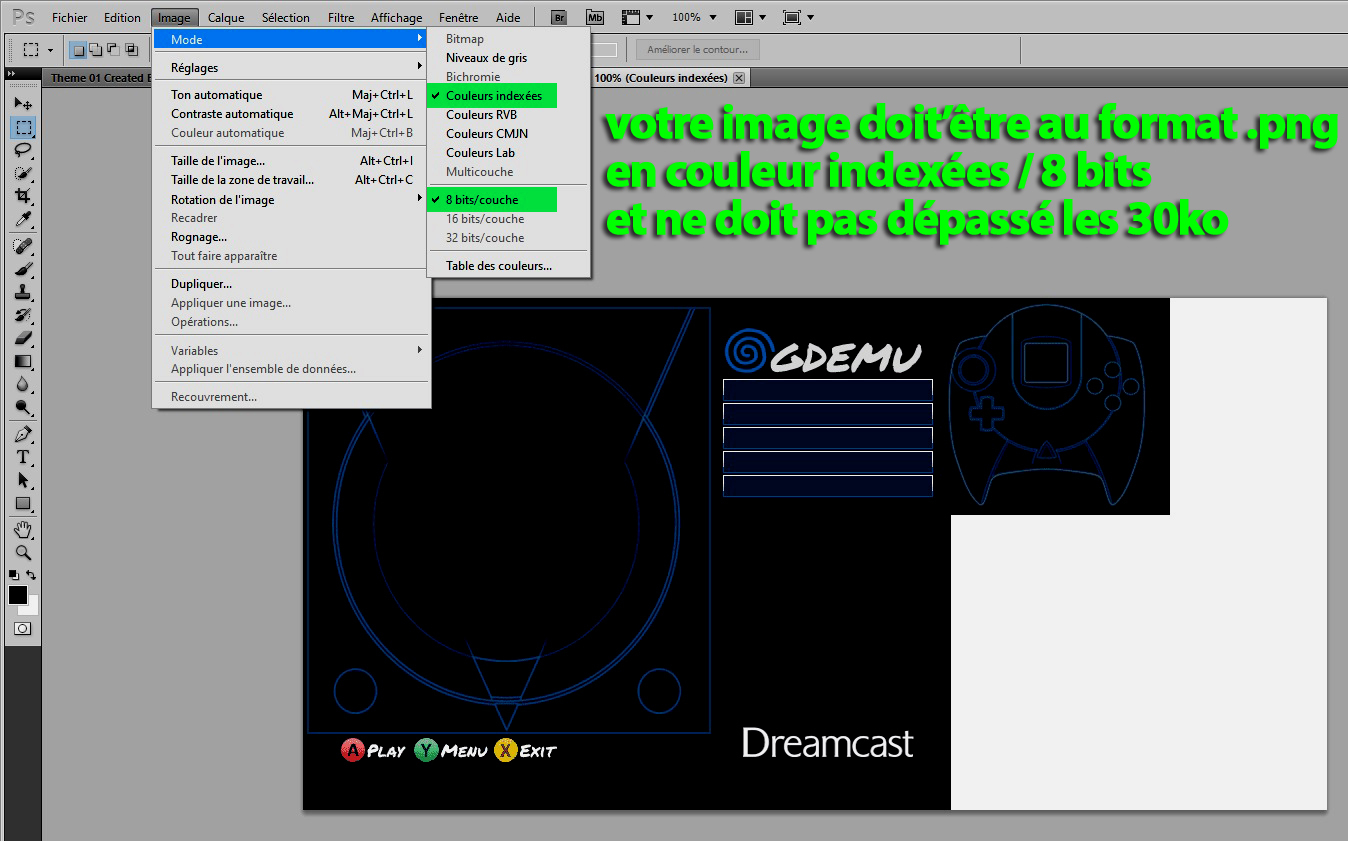Screen dimensions: 1348x841
Task: Launch Mini Bridge from the Mb icon
Action: click(x=595, y=17)
